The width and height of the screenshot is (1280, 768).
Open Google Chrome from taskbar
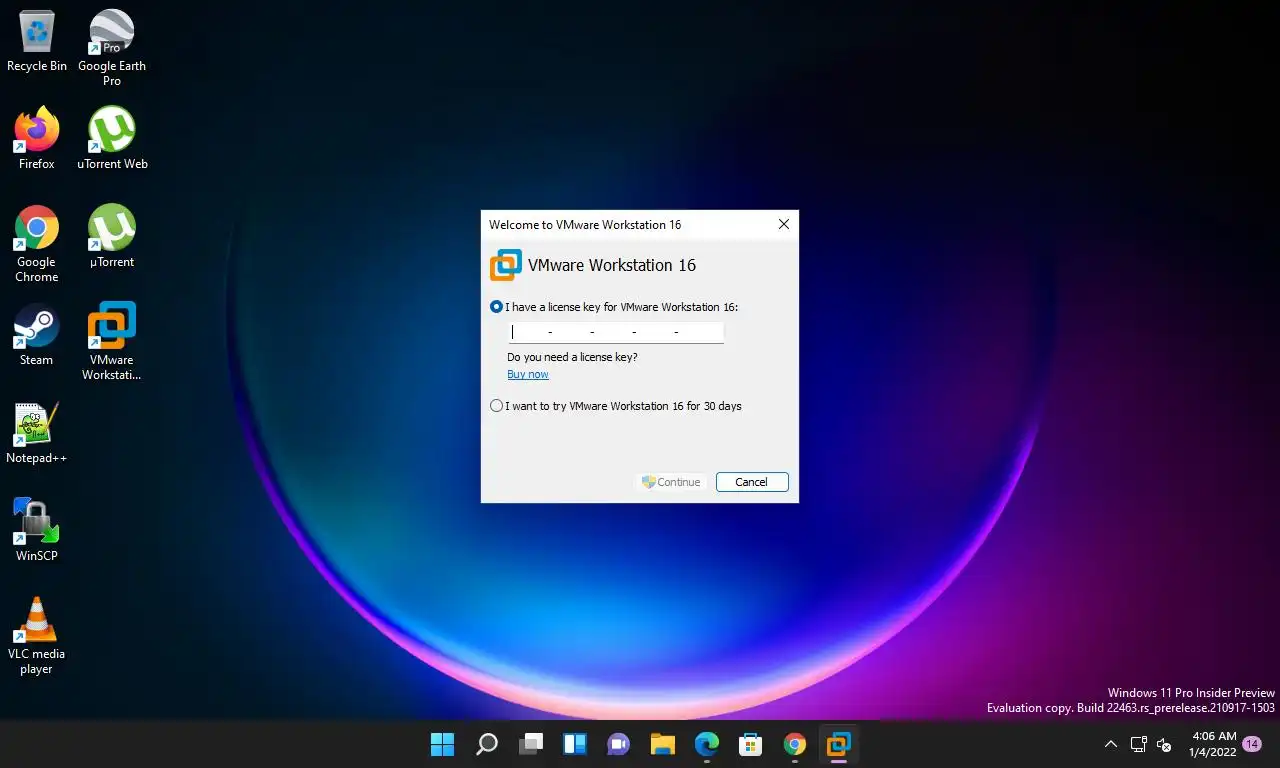(x=795, y=744)
